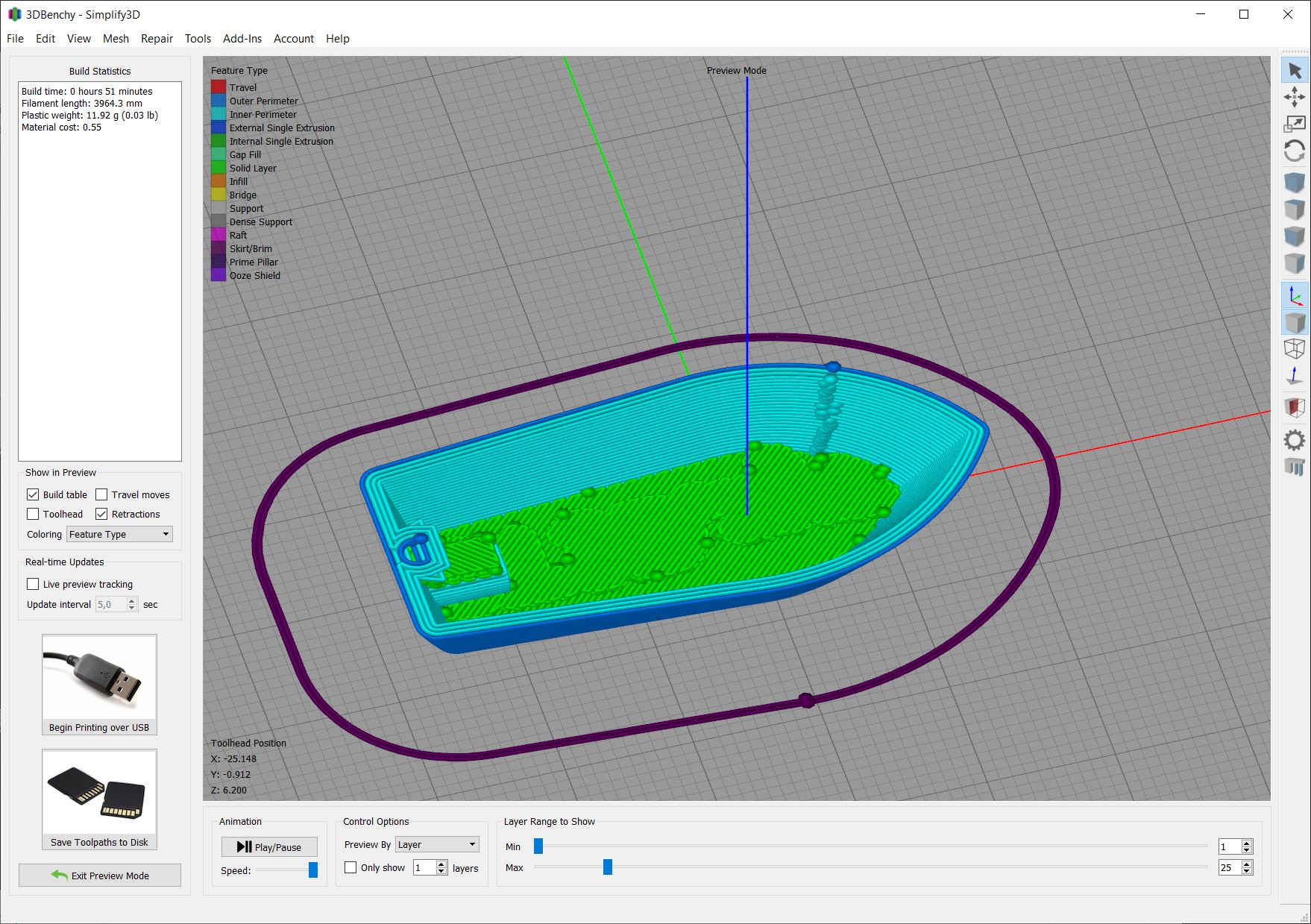
Task: Open the Account menu
Action: (294, 38)
